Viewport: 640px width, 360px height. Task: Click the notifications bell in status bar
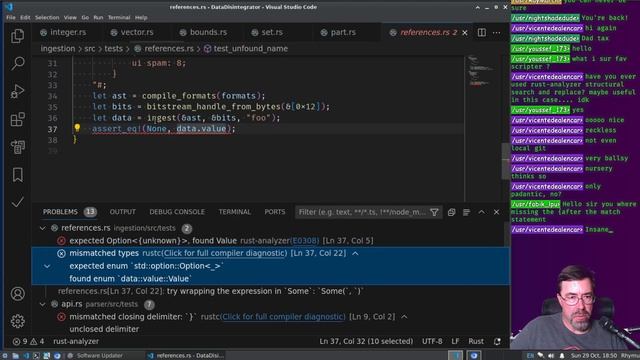pyautogui.click(x=497, y=341)
